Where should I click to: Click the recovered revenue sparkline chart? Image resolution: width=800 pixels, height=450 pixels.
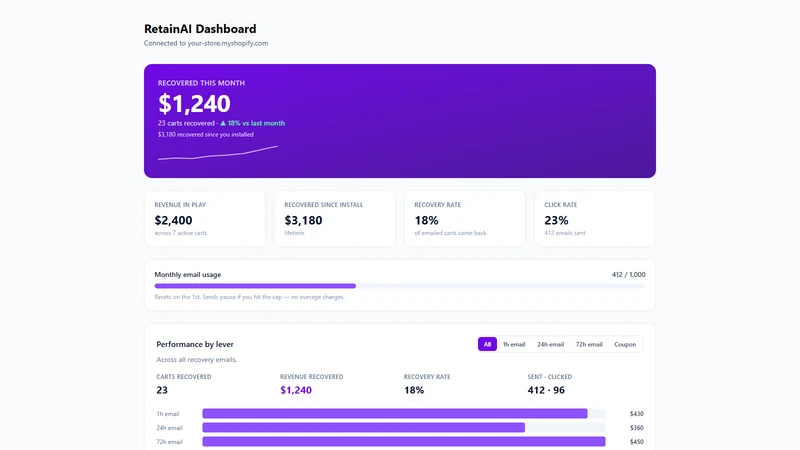(218, 153)
